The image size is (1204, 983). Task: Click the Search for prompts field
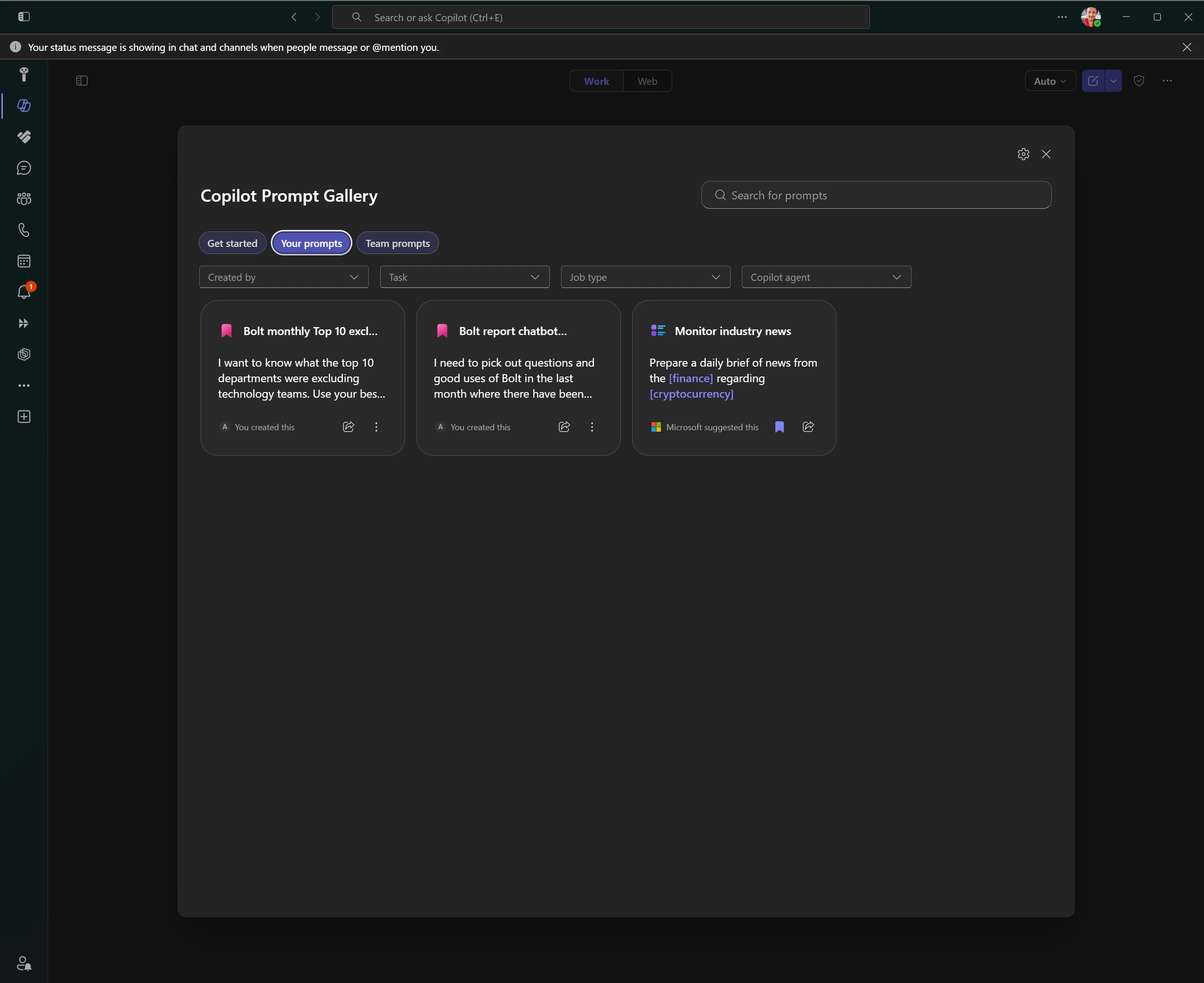876,195
